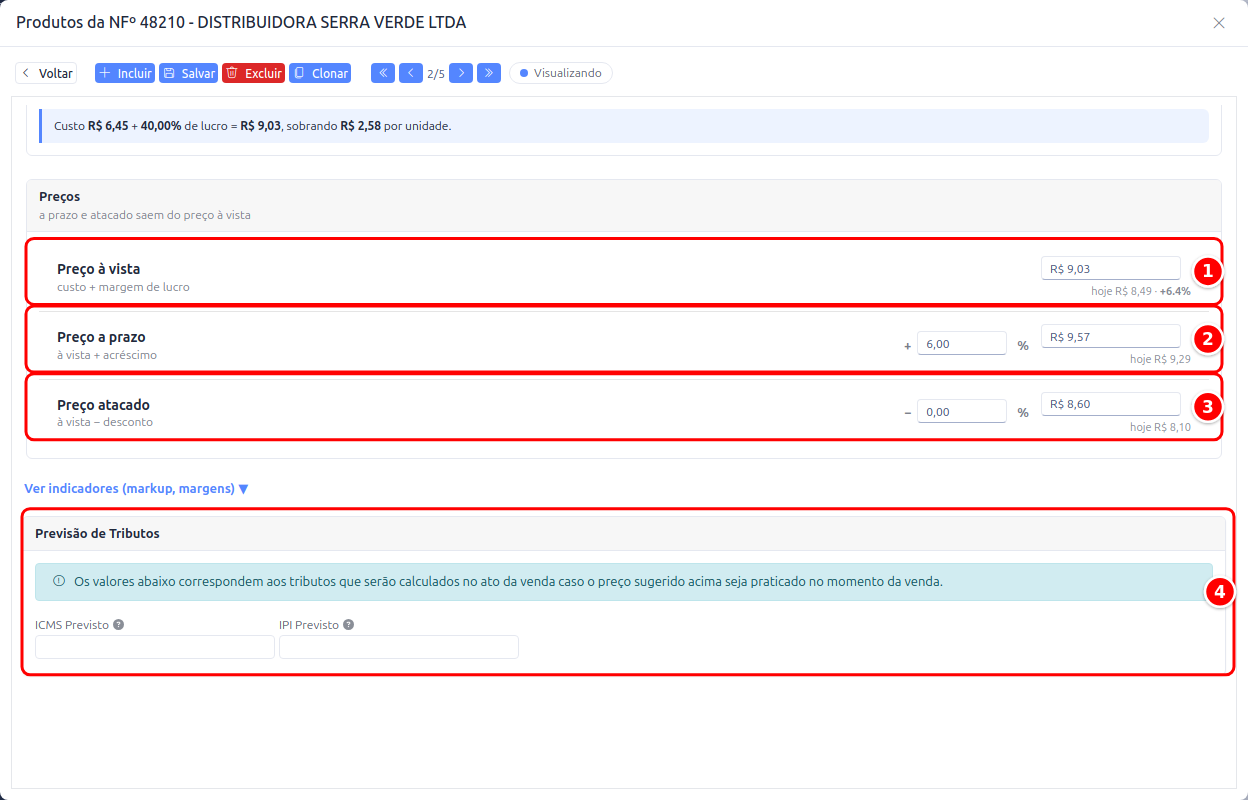The image size is (1248, 800).
Task: Expand Ver indicadores (markup, margens)
Action: (x=136, y=489)
